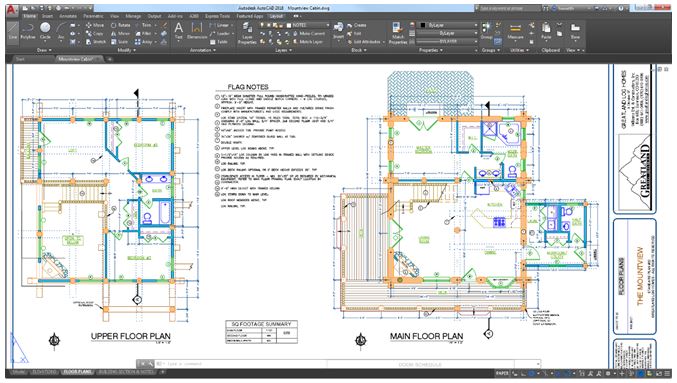Toggle PAPER/MODEL space in status bar
This screenshot has height=383, width=677.
tap(502, 373)
